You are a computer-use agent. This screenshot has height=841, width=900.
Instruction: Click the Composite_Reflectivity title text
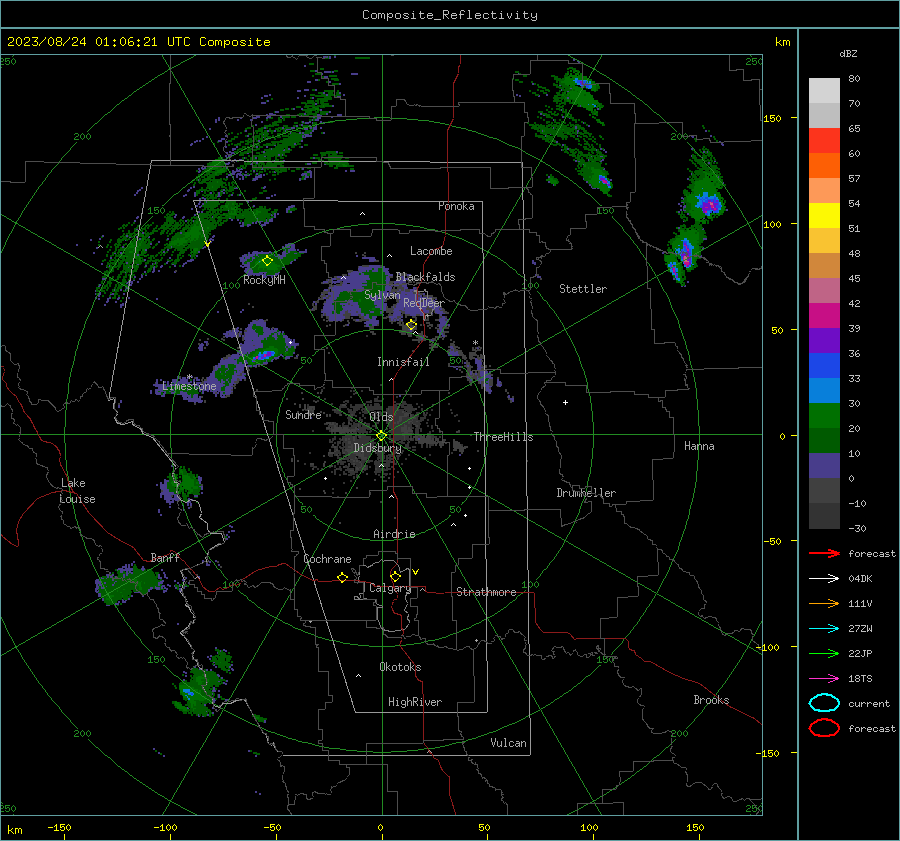[x=449, y=15]
